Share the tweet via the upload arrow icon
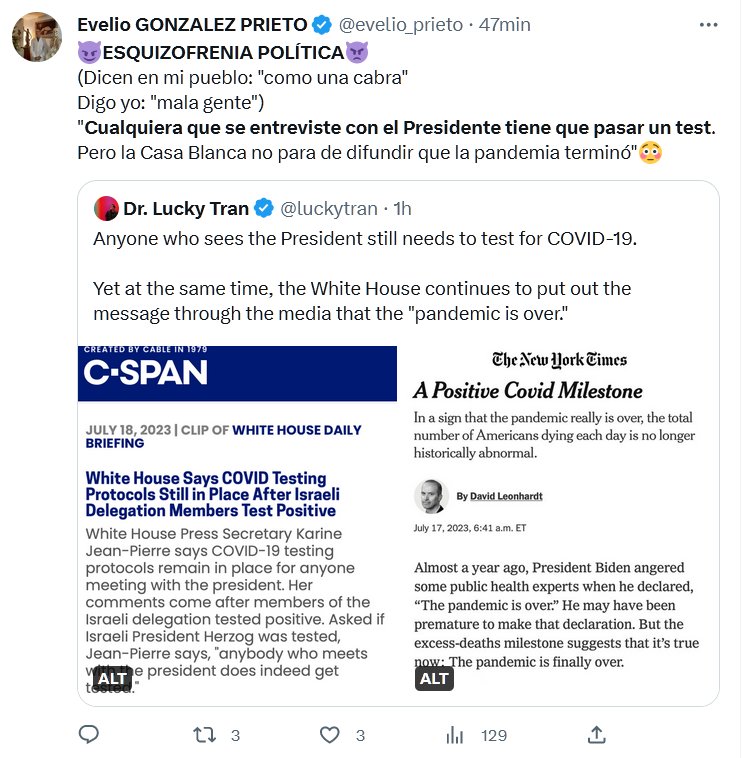Viewport: 748px width, 758px height. pos(595,735)
